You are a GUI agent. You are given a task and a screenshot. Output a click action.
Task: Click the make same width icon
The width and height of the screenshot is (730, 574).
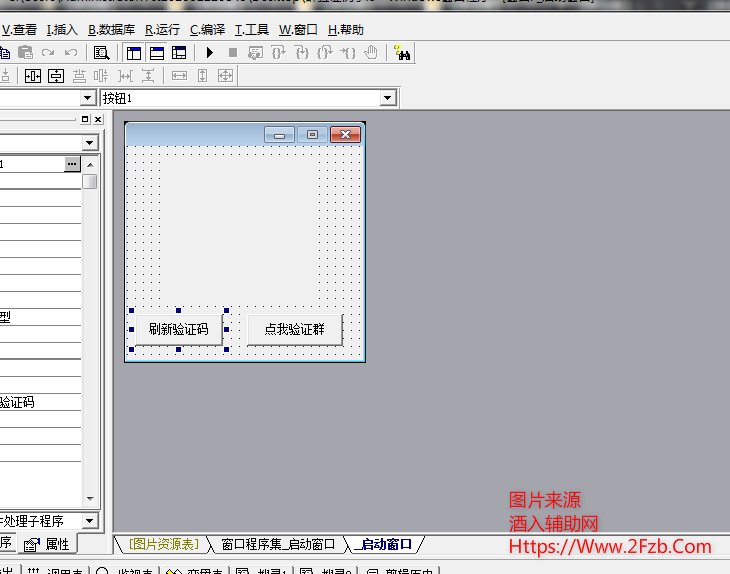tap(180, 75)
